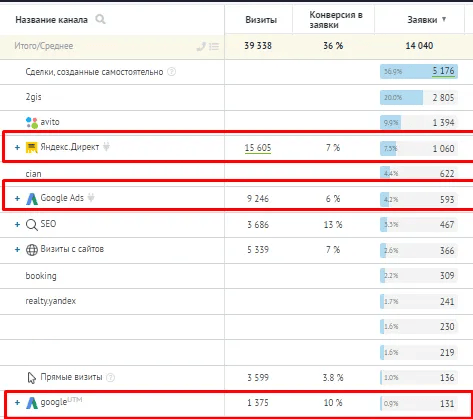Click the cursor icon for Прямые визиты
The width and height of the screenshot is (473, 419).
pyautogui.click(x=32, y=378)
